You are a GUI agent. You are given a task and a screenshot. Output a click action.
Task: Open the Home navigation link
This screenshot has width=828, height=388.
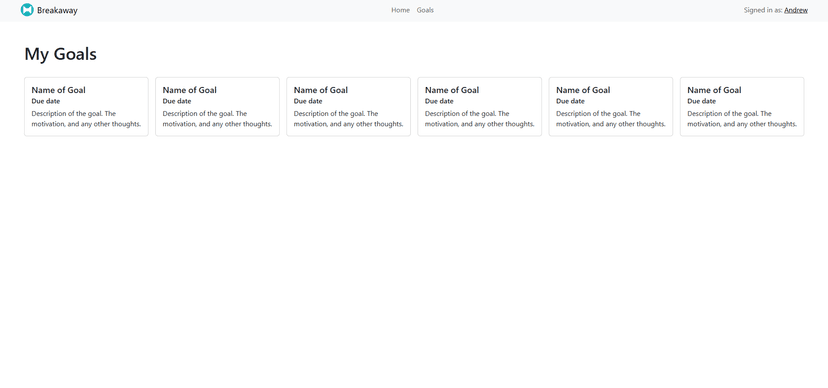pyautogui.click(x=400, y=10)
